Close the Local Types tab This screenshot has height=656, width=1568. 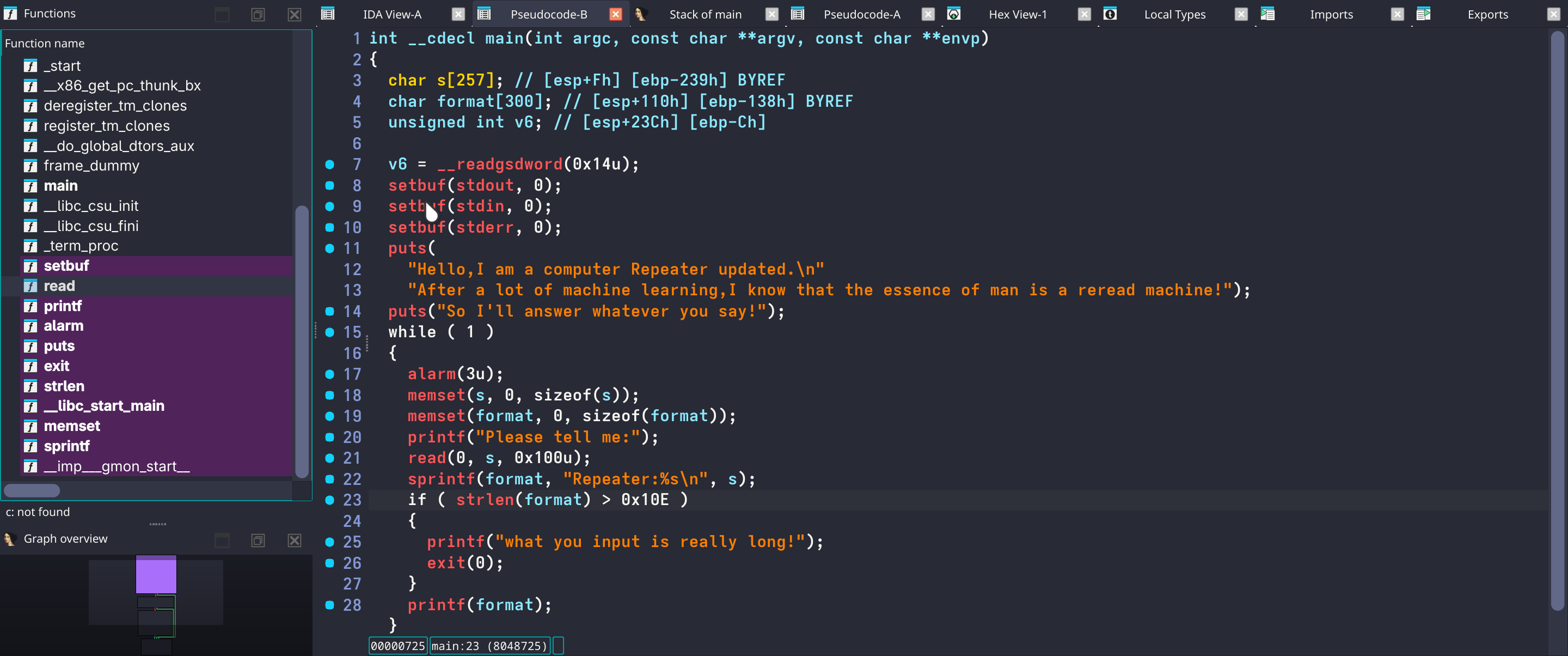(1241, 14)
